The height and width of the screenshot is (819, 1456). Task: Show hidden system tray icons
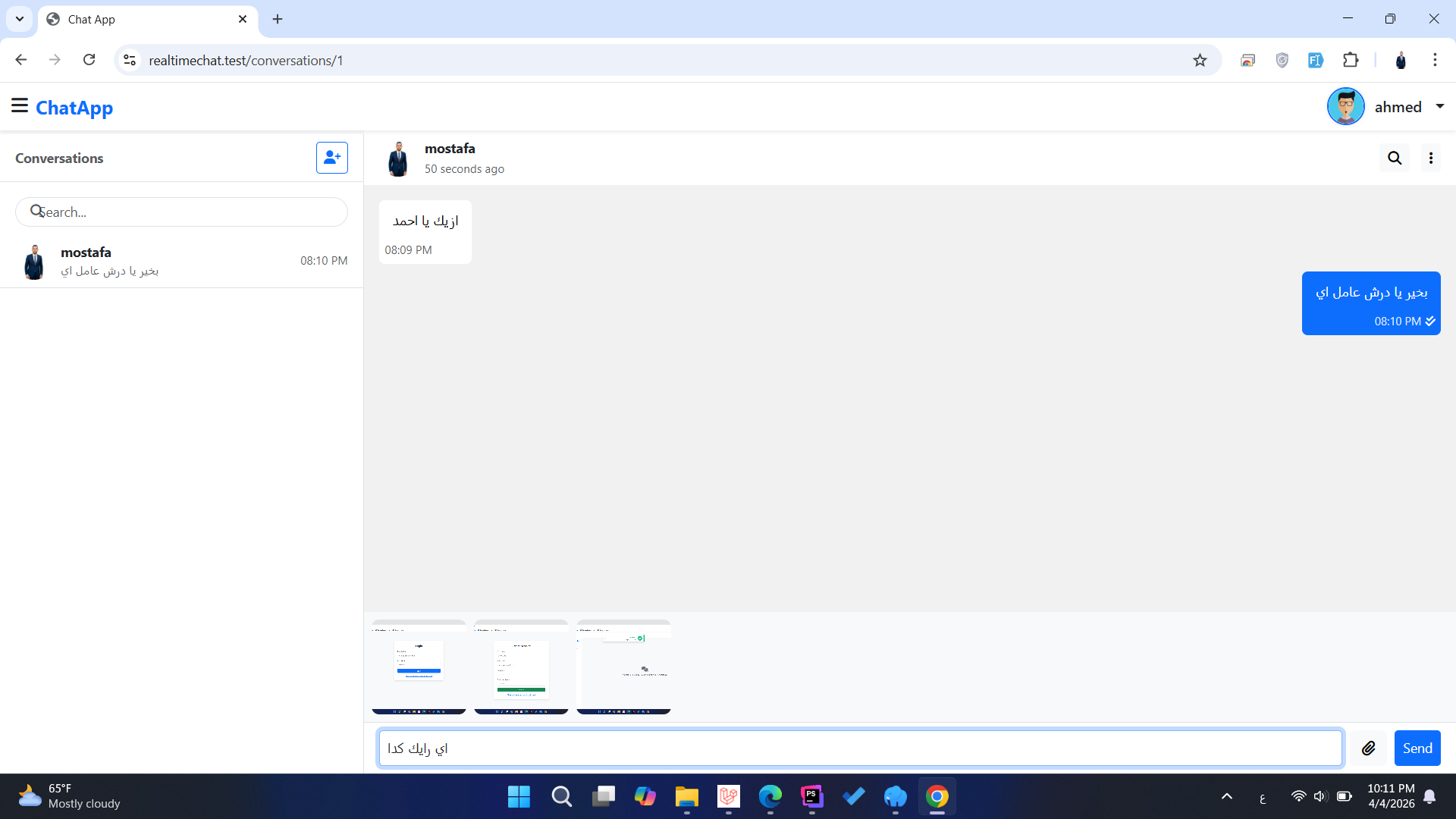coord(1226,796)
